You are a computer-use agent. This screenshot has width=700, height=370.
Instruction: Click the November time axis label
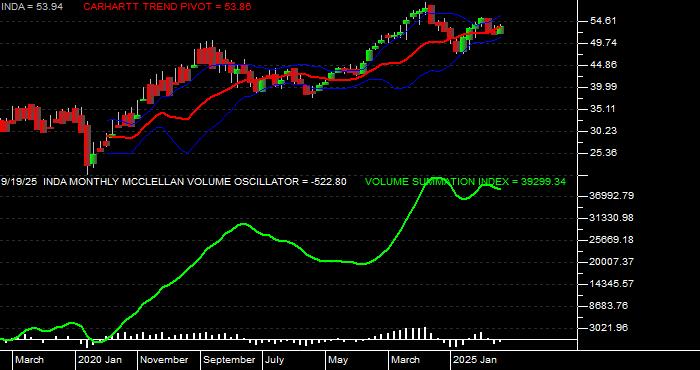click(x=164, y=360)
